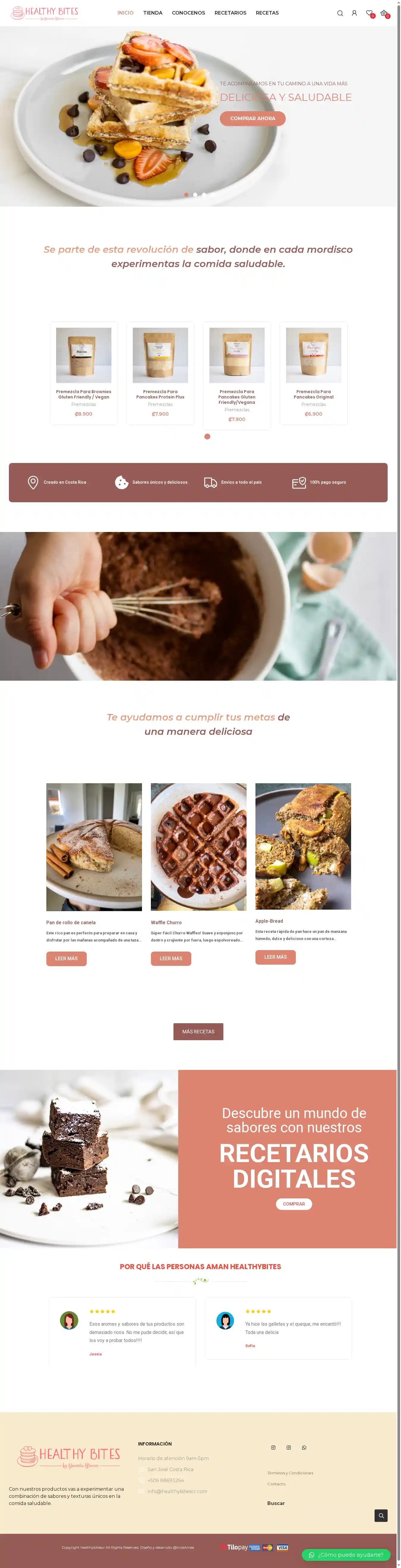
Task: Select the active hero carousel dot
Action: (186, 195)
